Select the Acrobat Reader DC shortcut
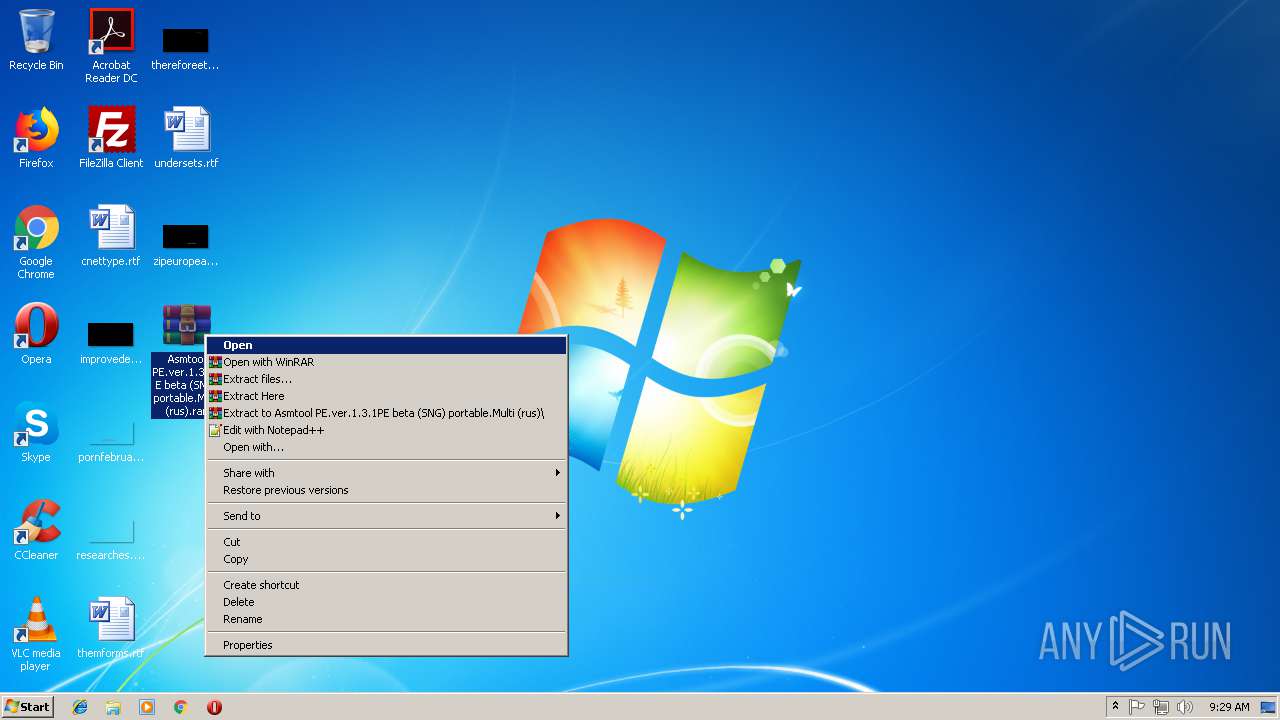The height and width of the screenshot is (720, 1280). pos(111,46)
